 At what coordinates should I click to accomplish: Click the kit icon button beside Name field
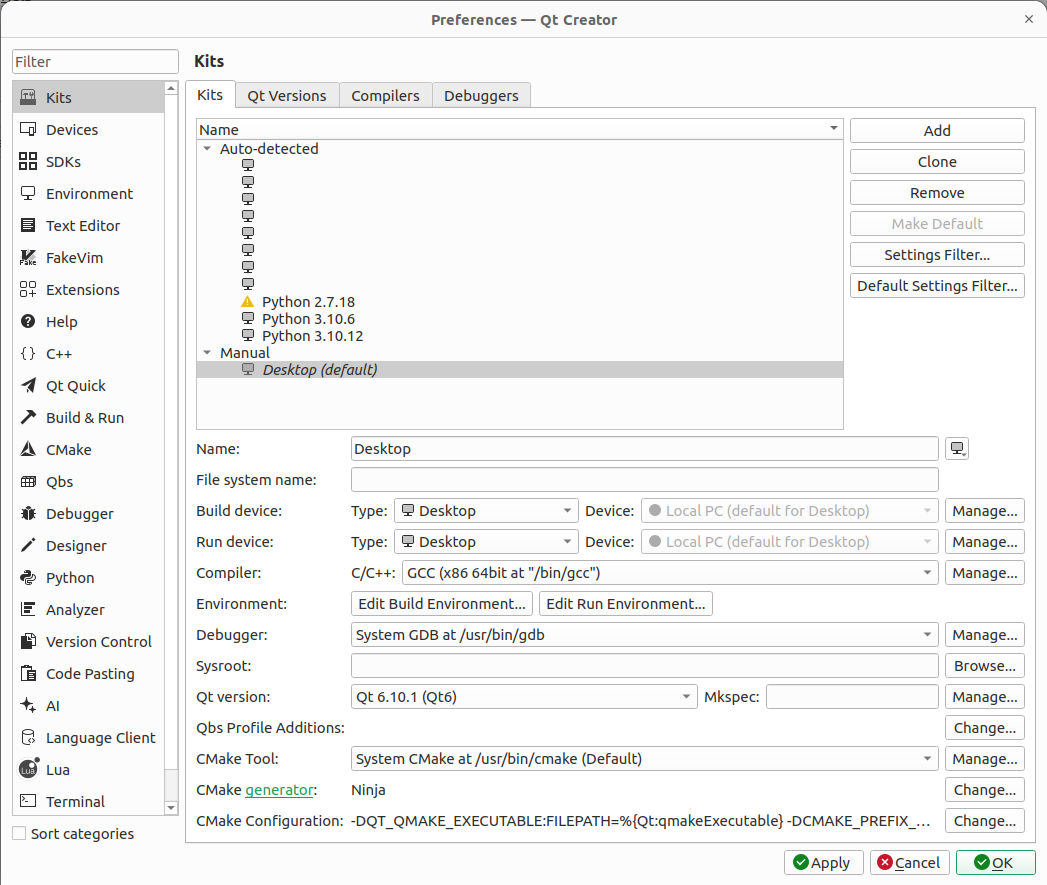pos(957,449)
